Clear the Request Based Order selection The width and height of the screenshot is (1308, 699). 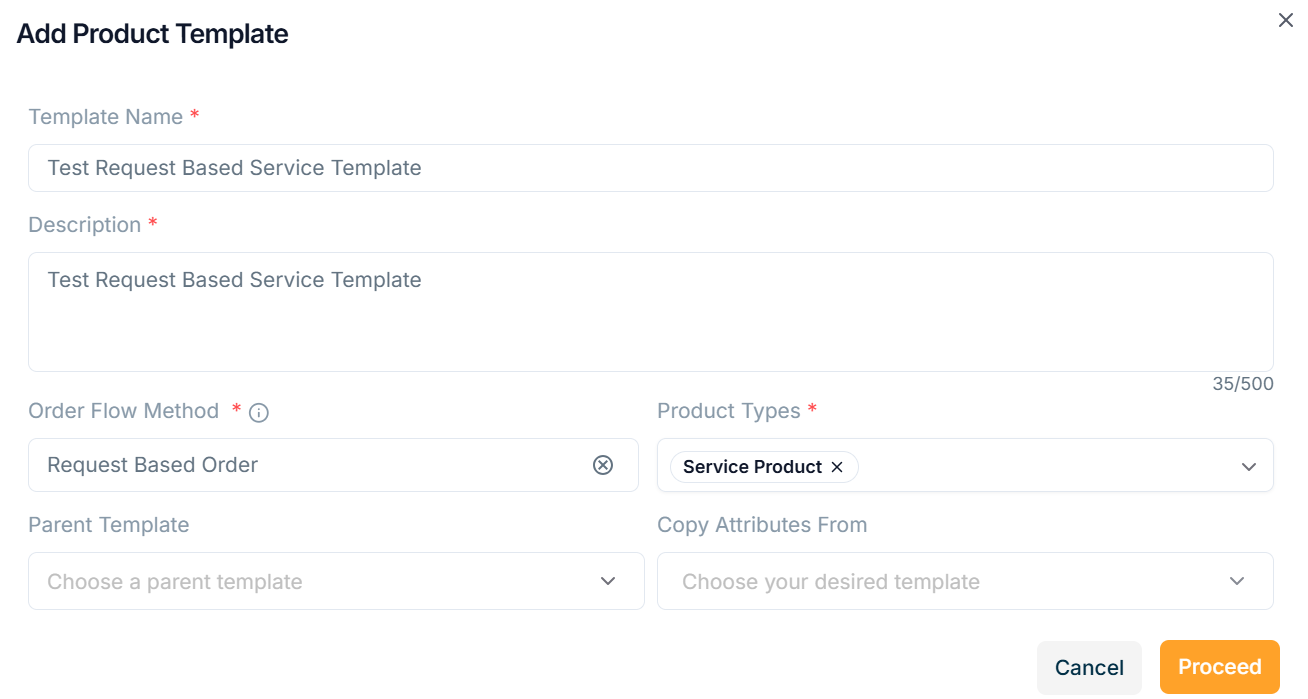point(603,465)
